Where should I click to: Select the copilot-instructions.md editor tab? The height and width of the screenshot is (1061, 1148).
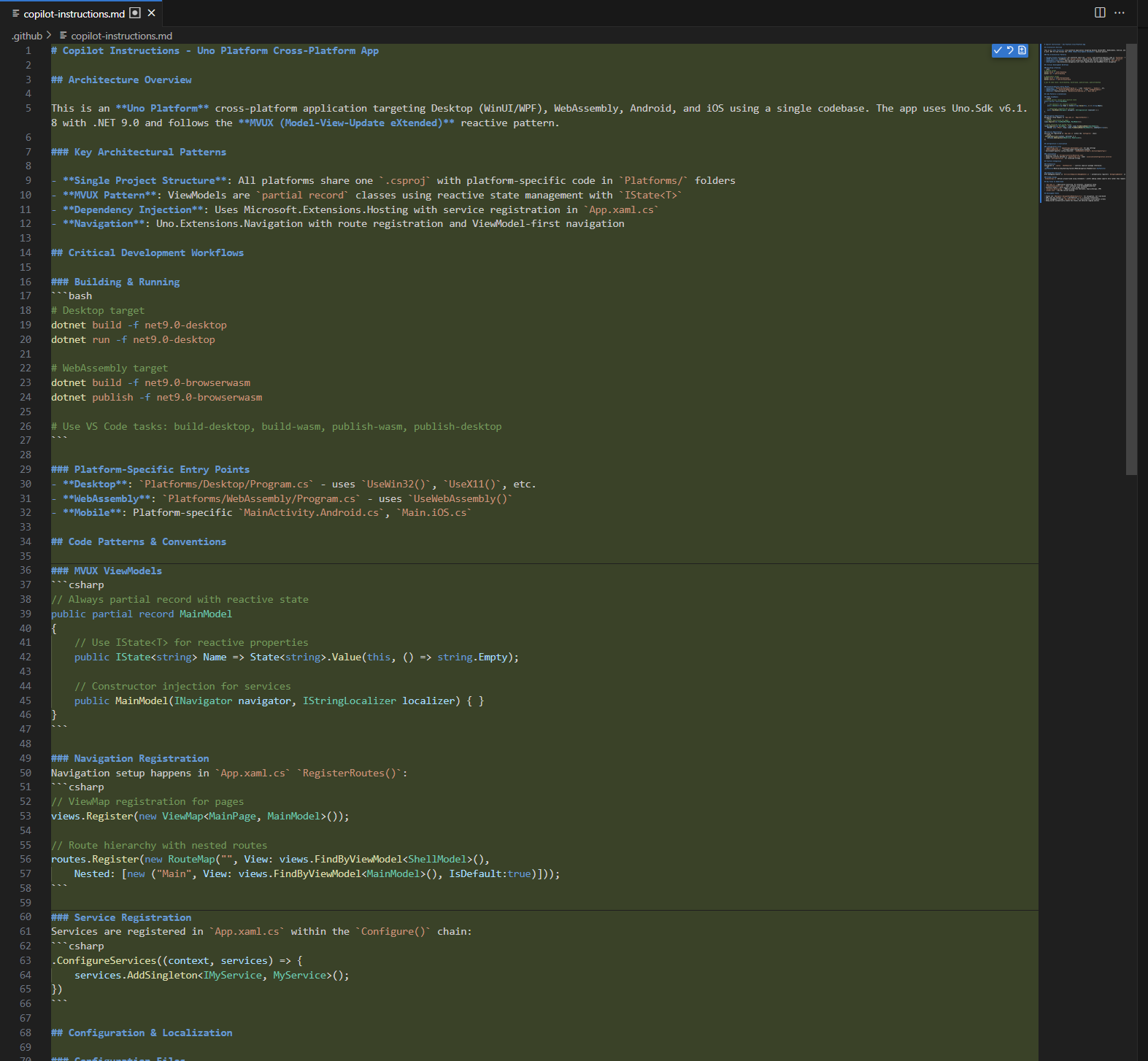click(81, 13)
